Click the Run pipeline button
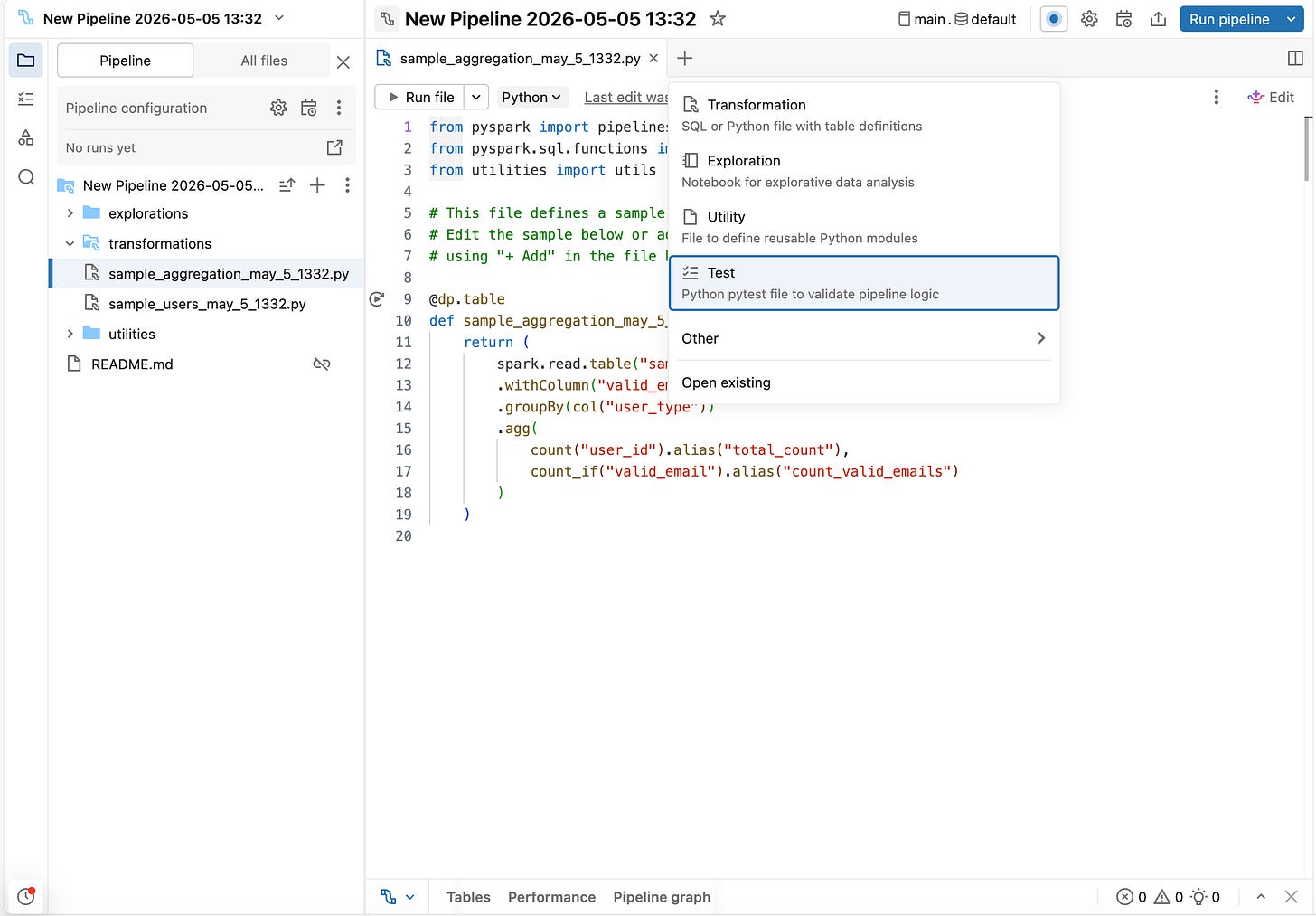The width and height of the screenshot is (1316, 916). pos(1229,19)
